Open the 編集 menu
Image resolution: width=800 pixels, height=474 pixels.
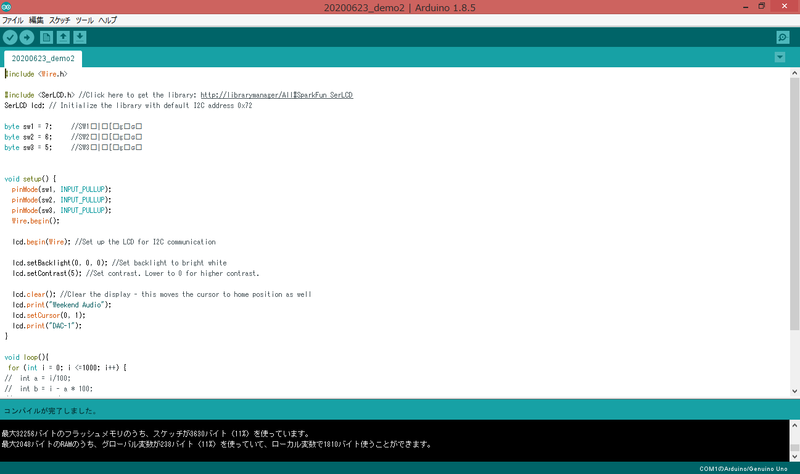(36, 20)
